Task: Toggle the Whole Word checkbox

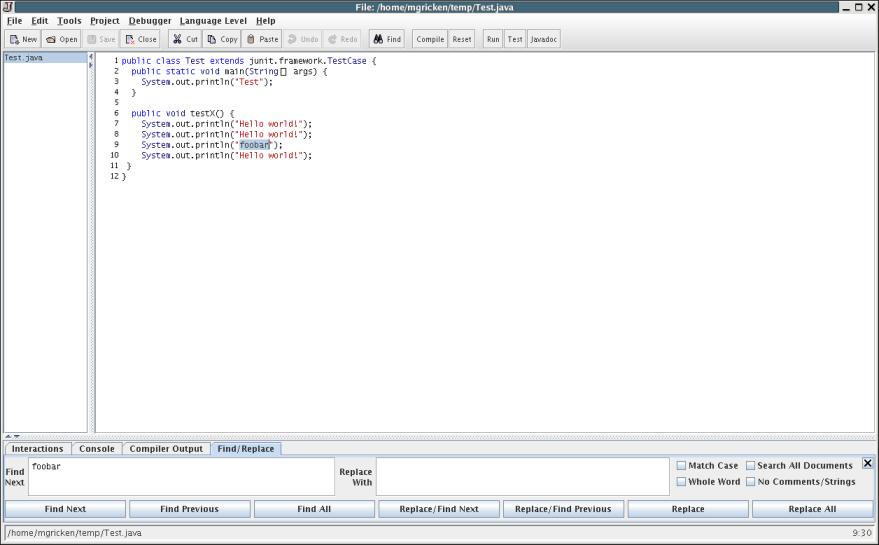Action: 682,482
